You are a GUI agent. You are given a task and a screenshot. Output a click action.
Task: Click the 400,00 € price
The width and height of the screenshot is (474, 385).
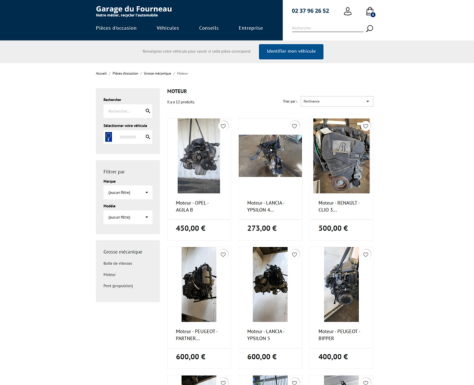coord(333,357)
